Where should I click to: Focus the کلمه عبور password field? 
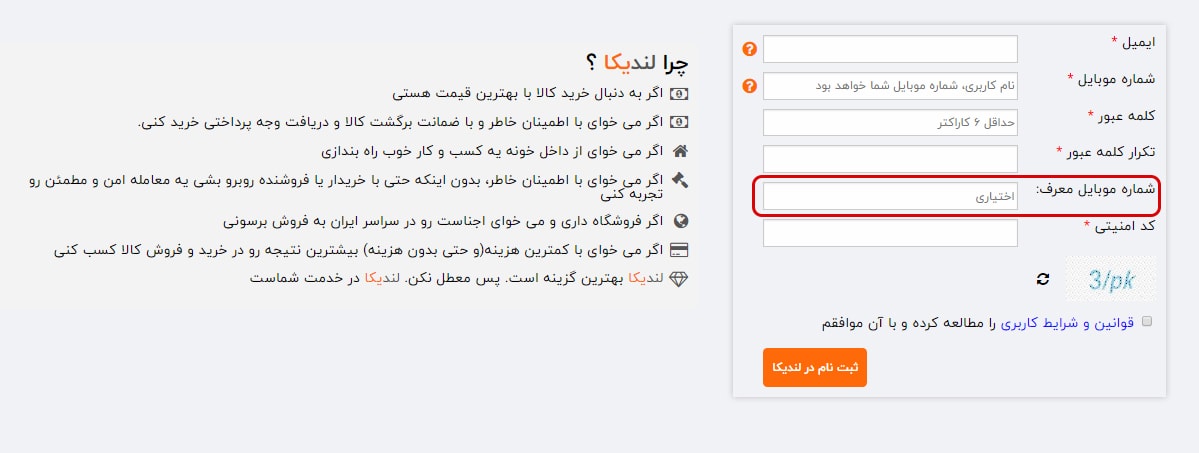[890, 122]
